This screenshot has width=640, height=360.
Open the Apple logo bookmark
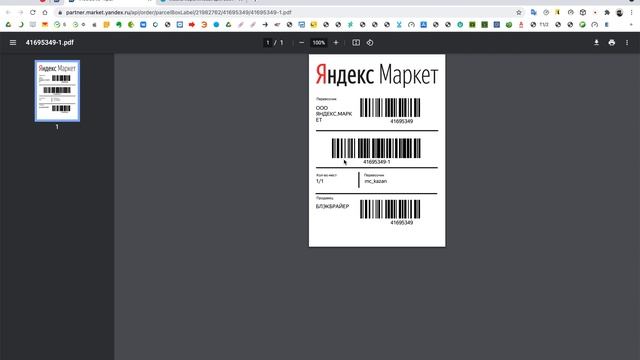(x=94, y=25)
